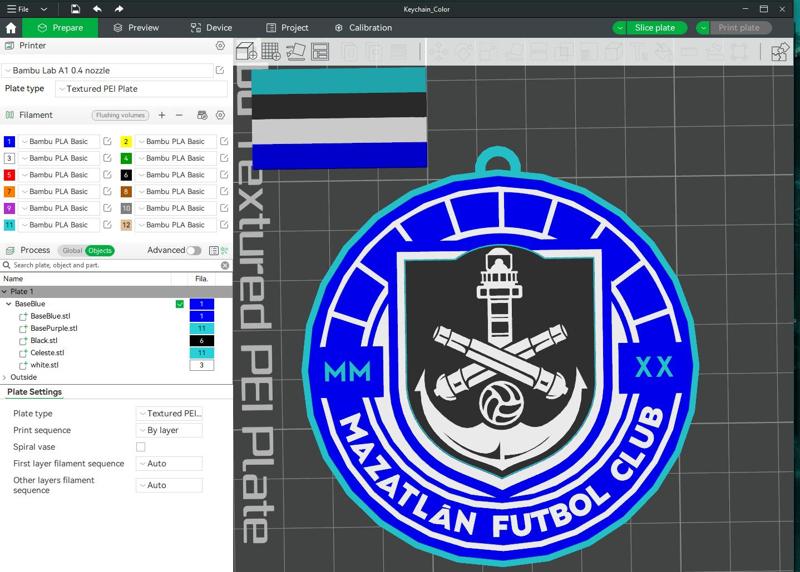This screenshot has width=800, height=572.
Task: Remove a filament with the minus icon
Action: point(179,115)
